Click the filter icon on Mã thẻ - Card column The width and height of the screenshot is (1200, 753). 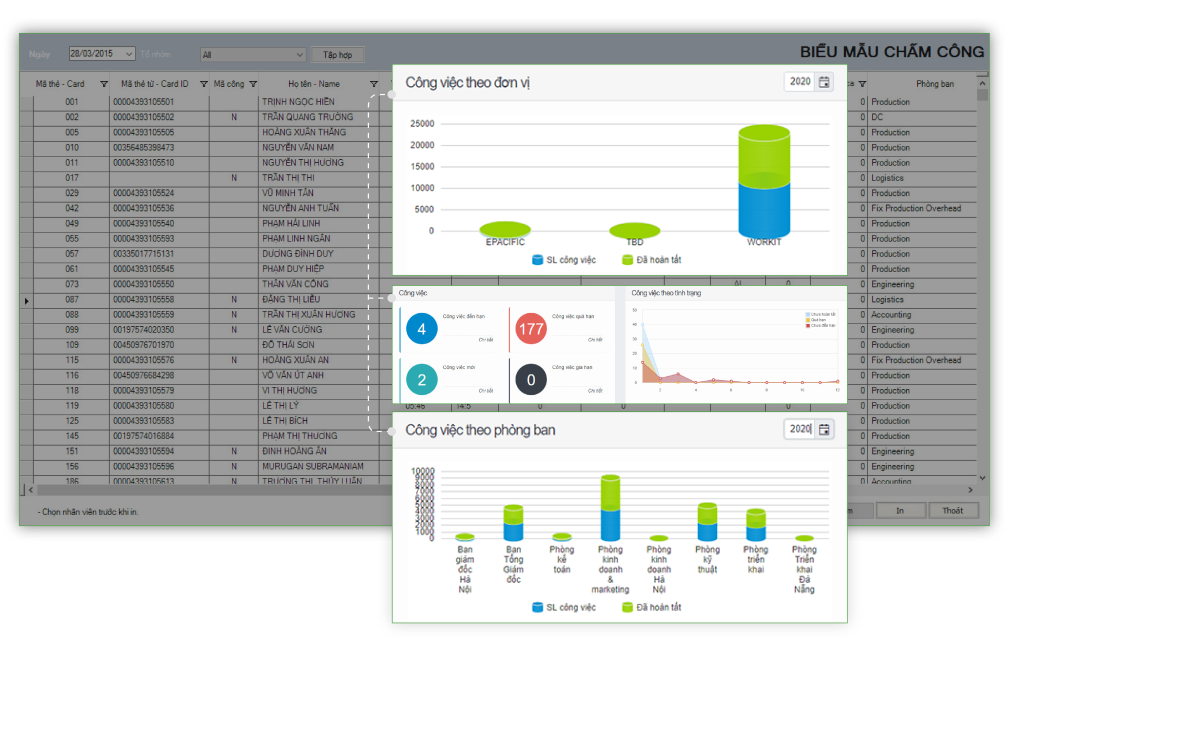(x=103, y=85)
